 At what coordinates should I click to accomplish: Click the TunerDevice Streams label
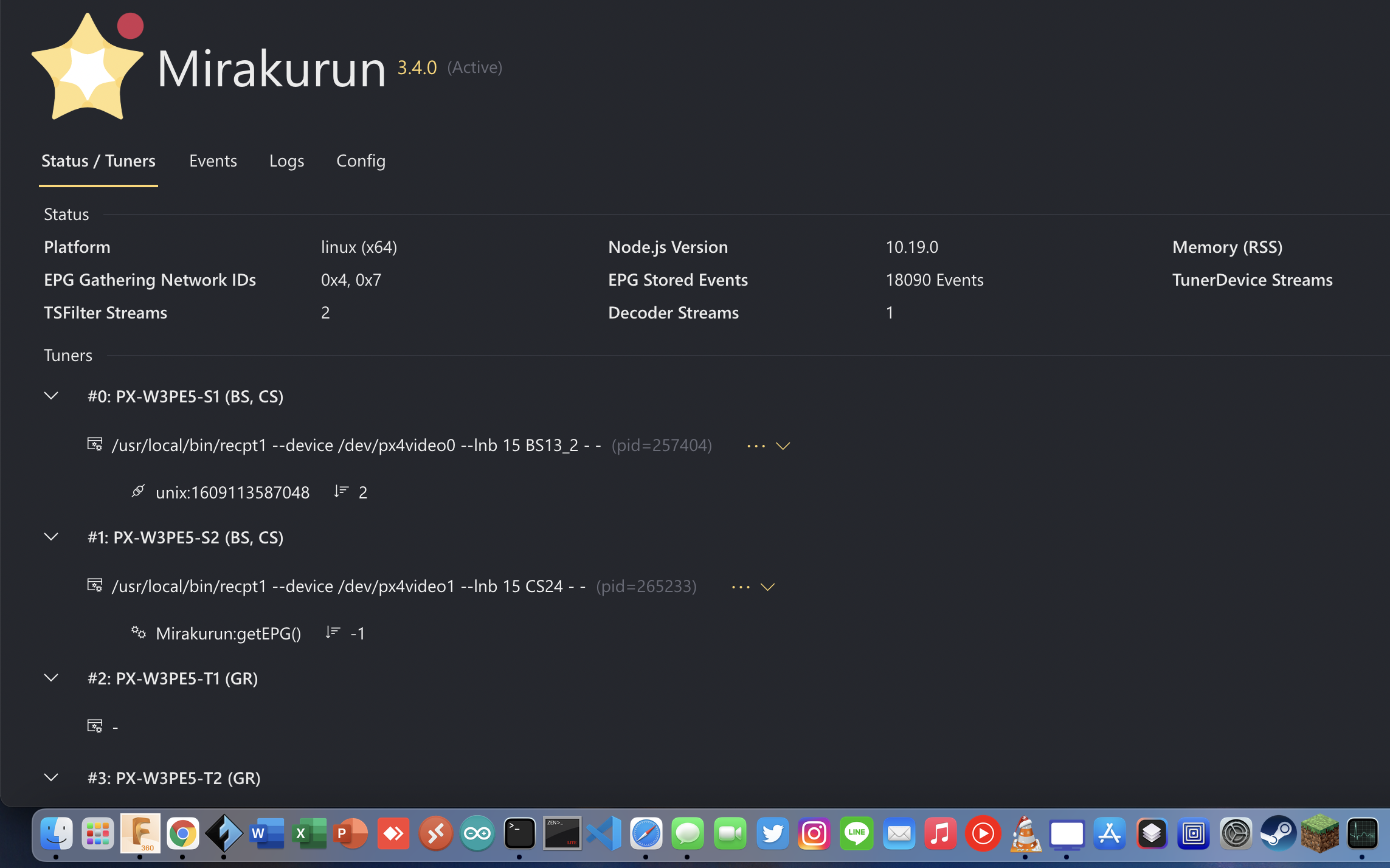point(1252,280)
